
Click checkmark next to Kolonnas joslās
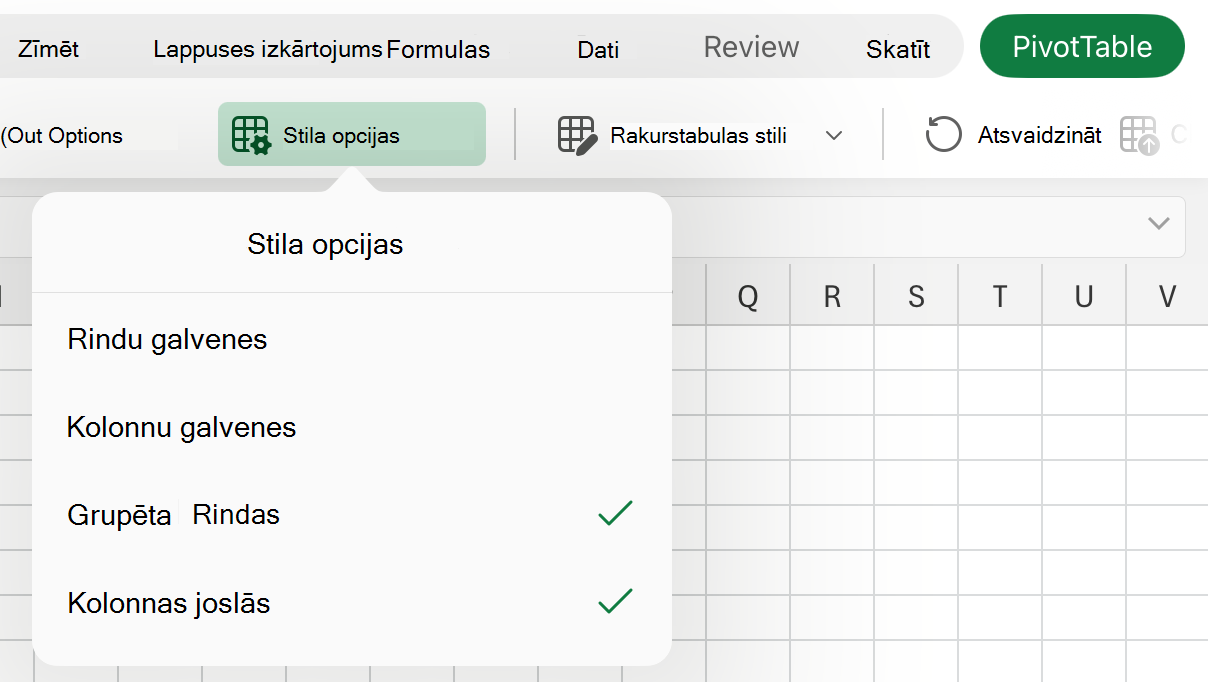click(615, 601)
